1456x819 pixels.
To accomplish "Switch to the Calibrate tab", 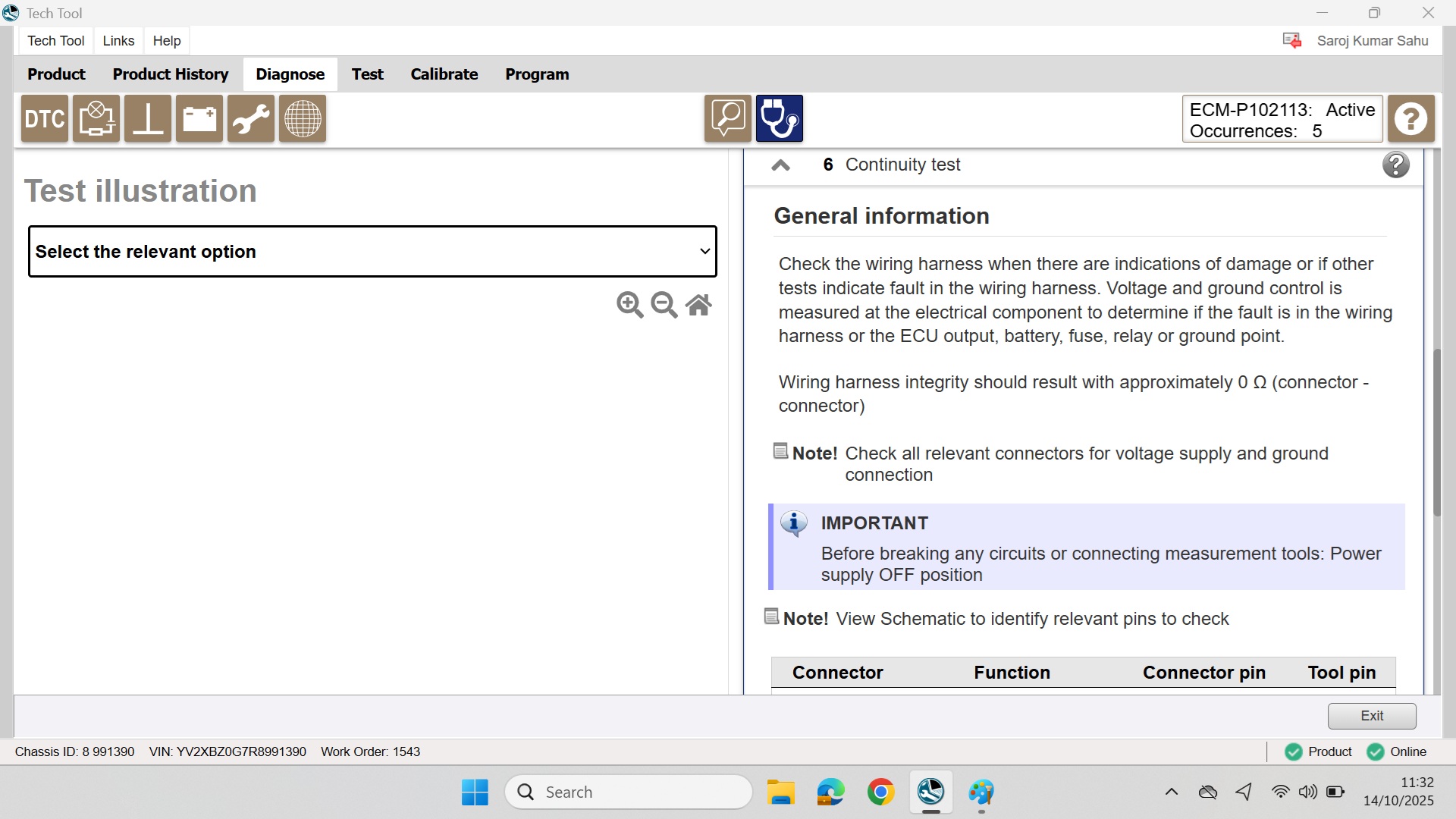I will 444,74.
